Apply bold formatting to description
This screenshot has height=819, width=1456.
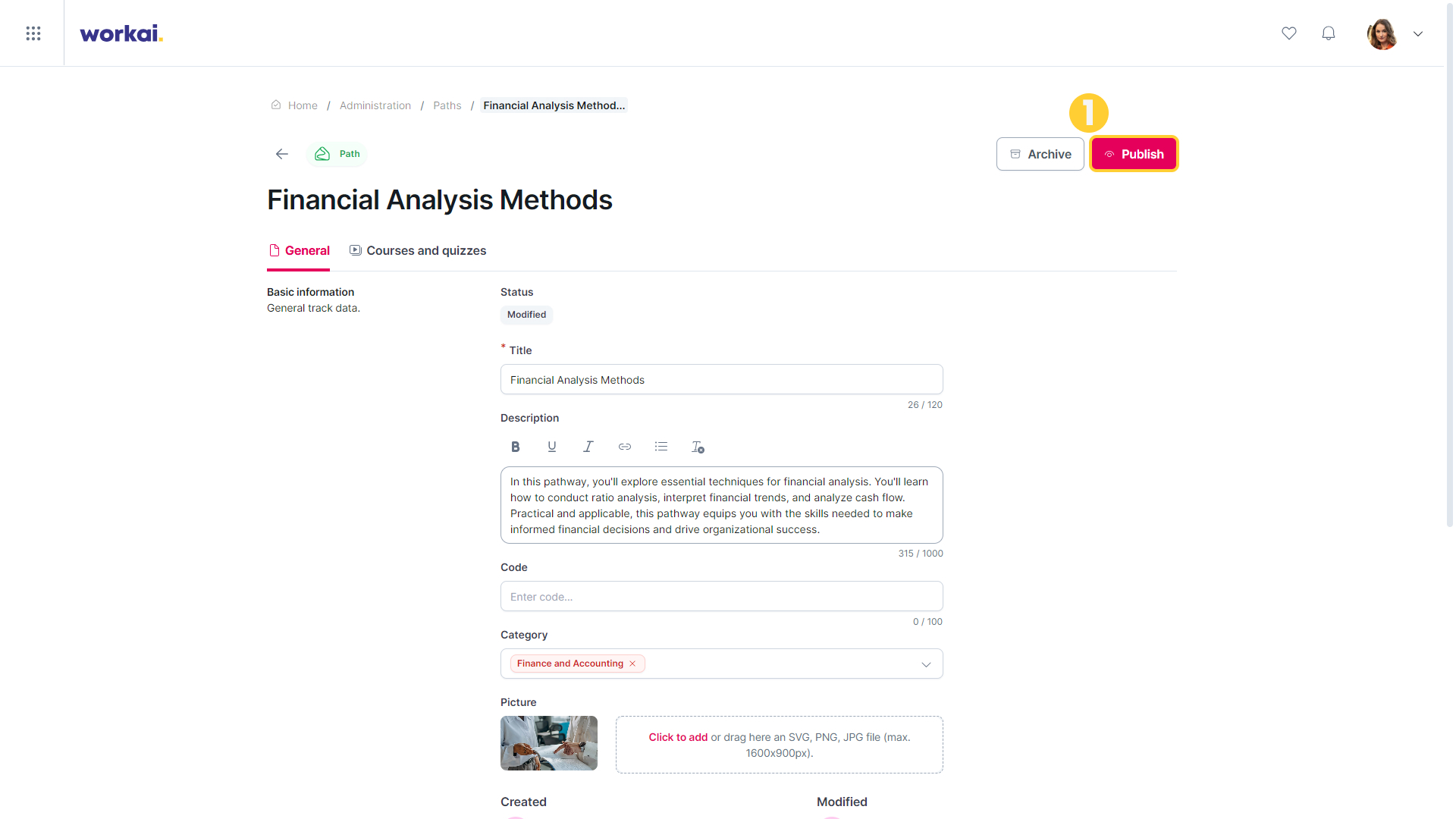pyautogui.click(x=516, y=447)
